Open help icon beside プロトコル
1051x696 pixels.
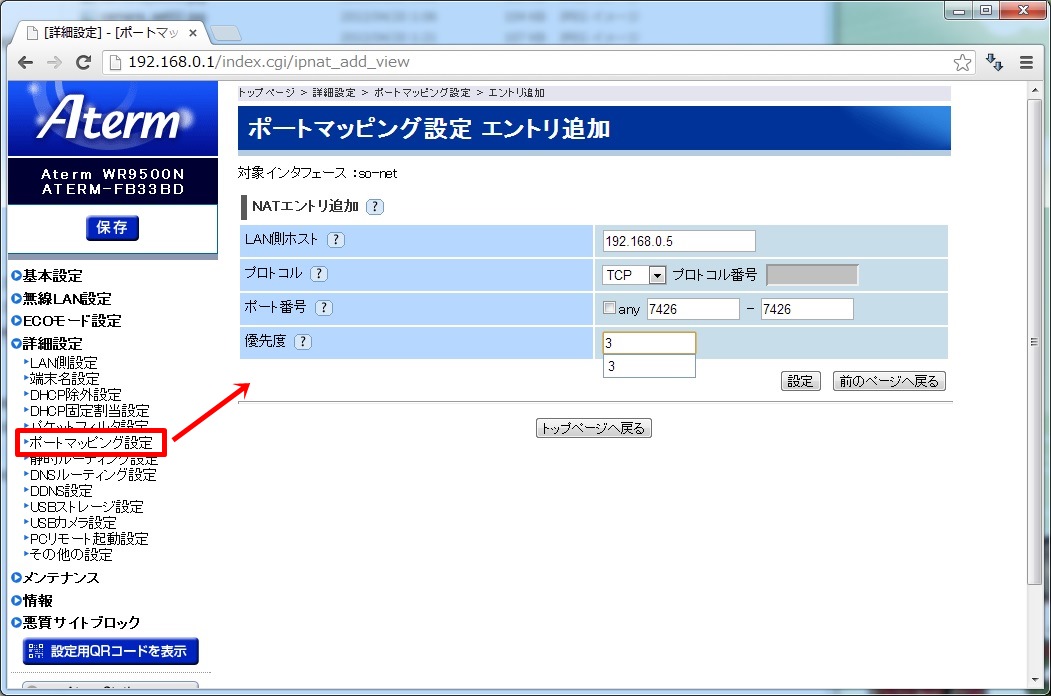click(319, 274)
